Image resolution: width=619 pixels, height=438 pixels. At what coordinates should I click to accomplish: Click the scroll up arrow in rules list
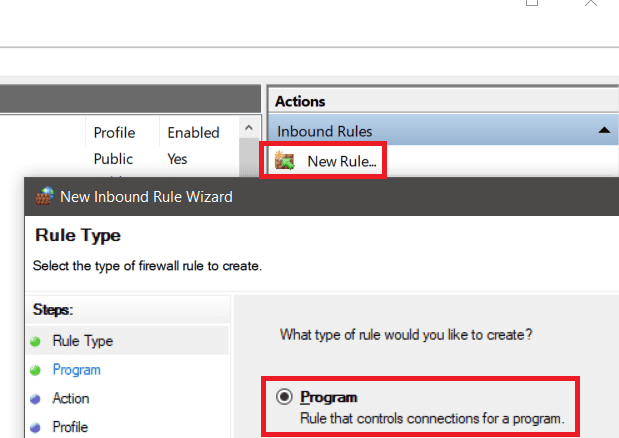tap(249, 127)
